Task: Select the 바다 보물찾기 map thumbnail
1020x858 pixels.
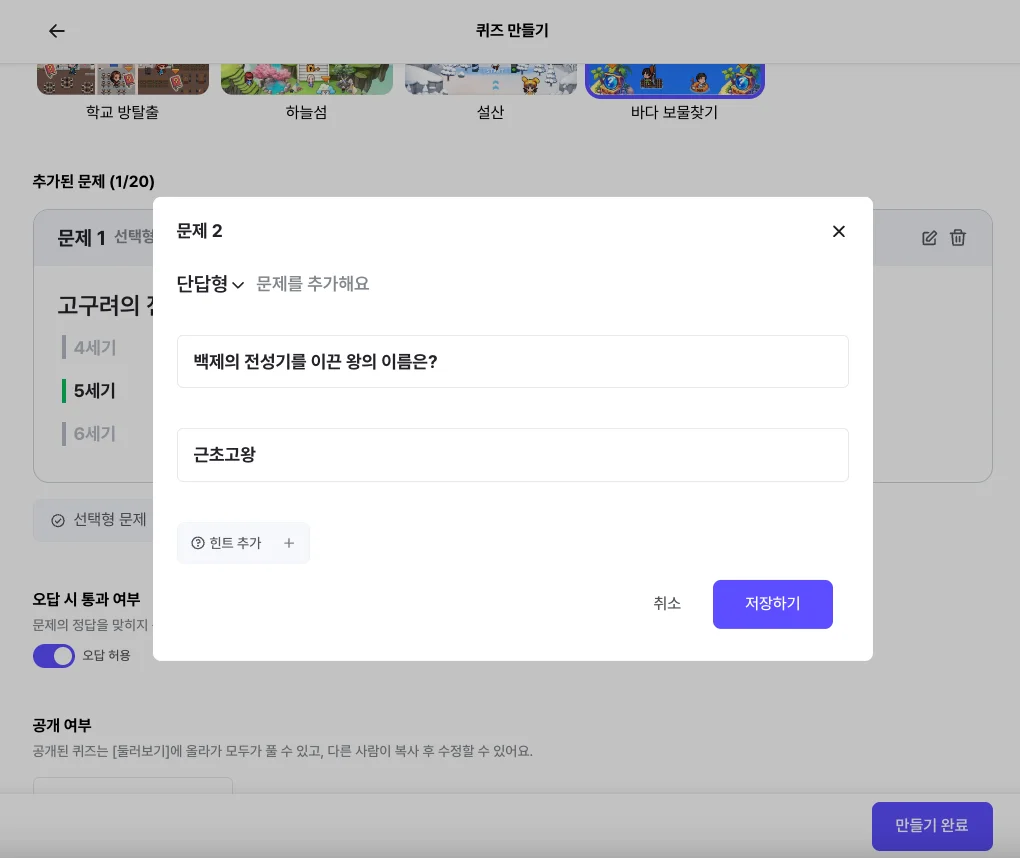Action: click(675, 74)
